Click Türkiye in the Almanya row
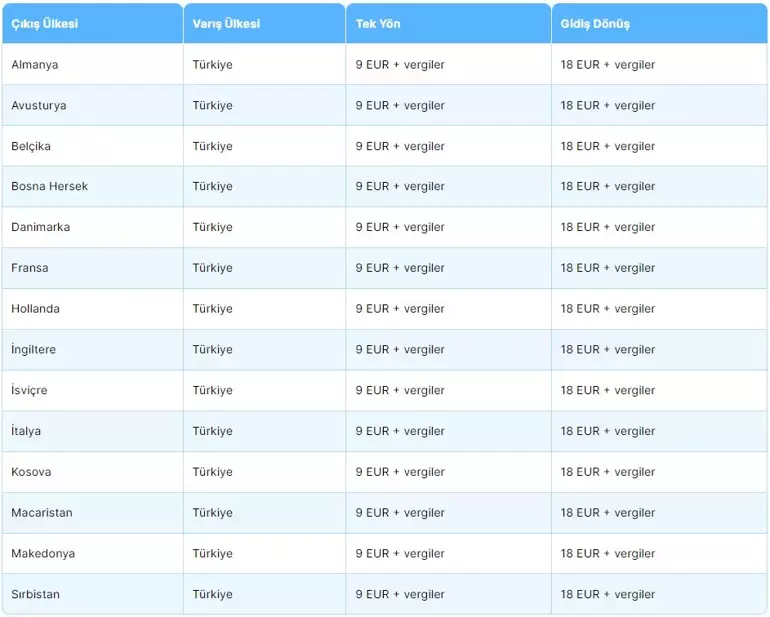 pos(213,64)
